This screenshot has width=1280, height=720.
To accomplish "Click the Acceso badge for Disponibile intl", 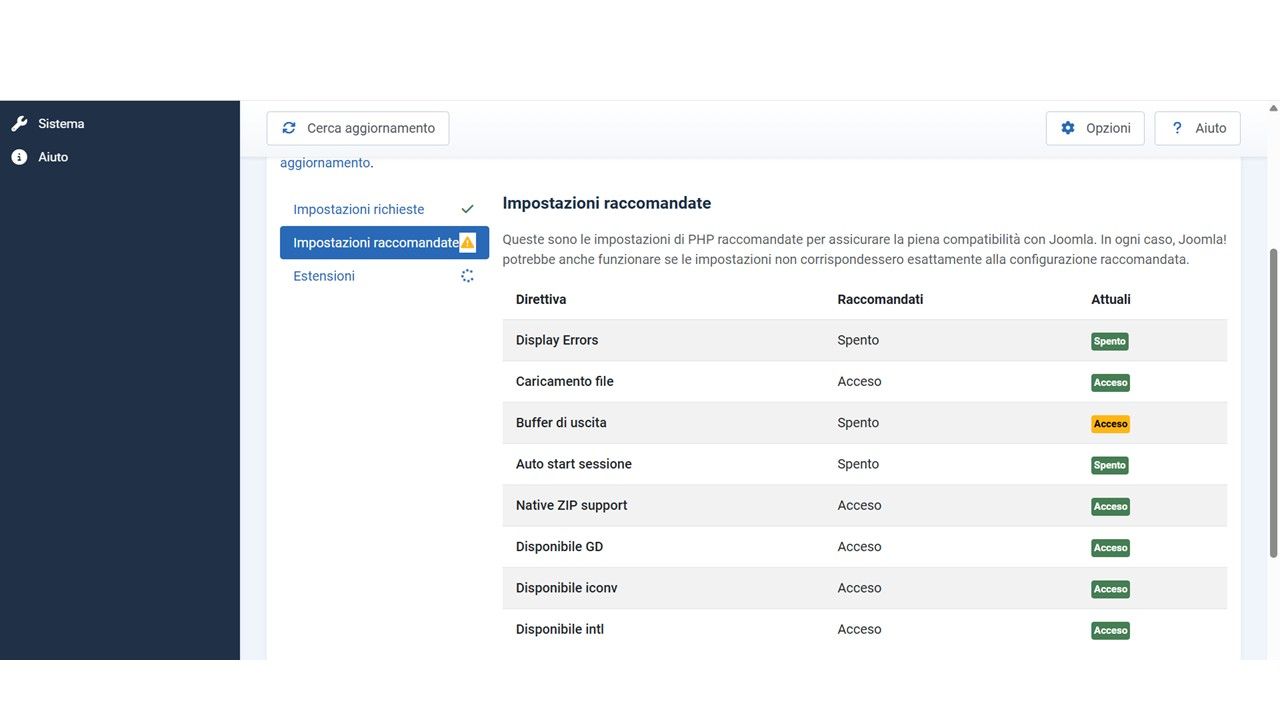I will click(1110, 630).
